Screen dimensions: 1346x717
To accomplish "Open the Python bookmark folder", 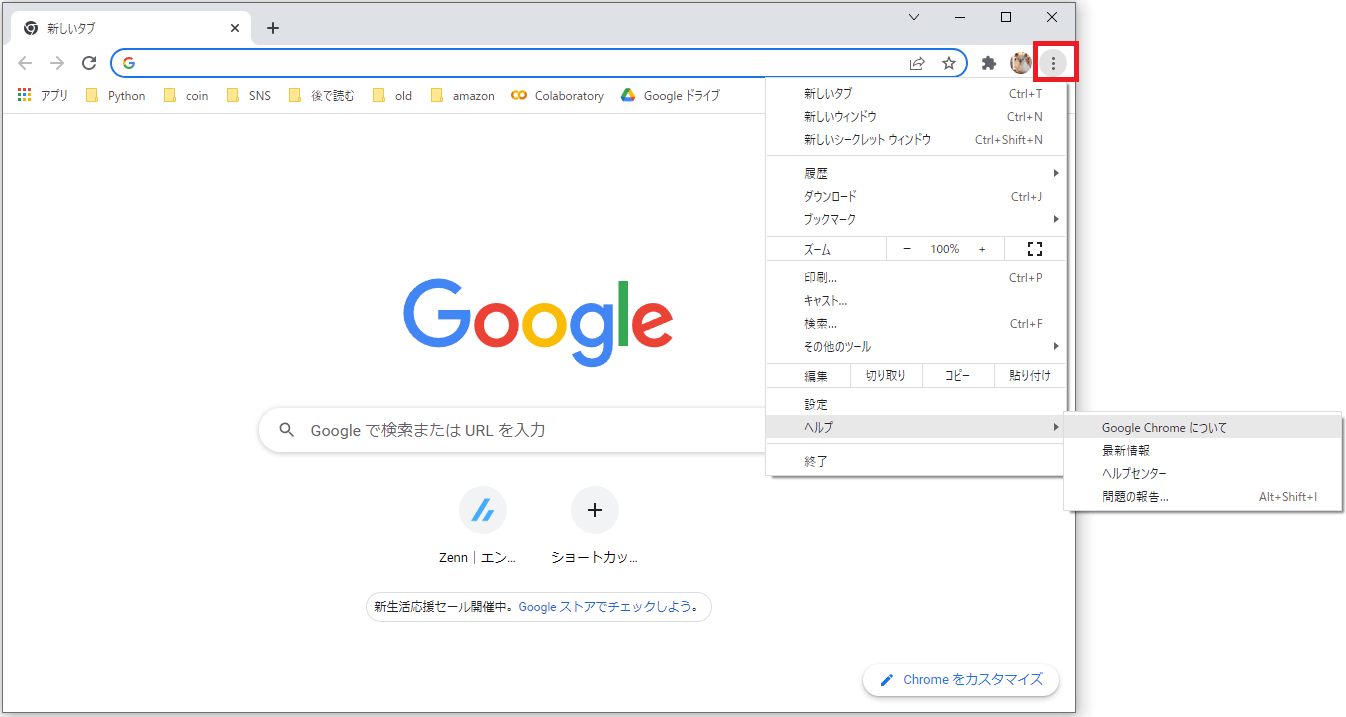I will click(x=116, y=96).
